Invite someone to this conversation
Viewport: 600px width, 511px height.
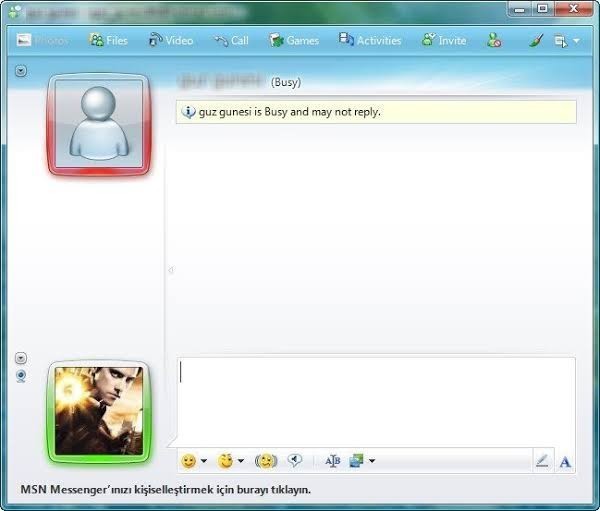pyautogui.click(x=444, y=40)
